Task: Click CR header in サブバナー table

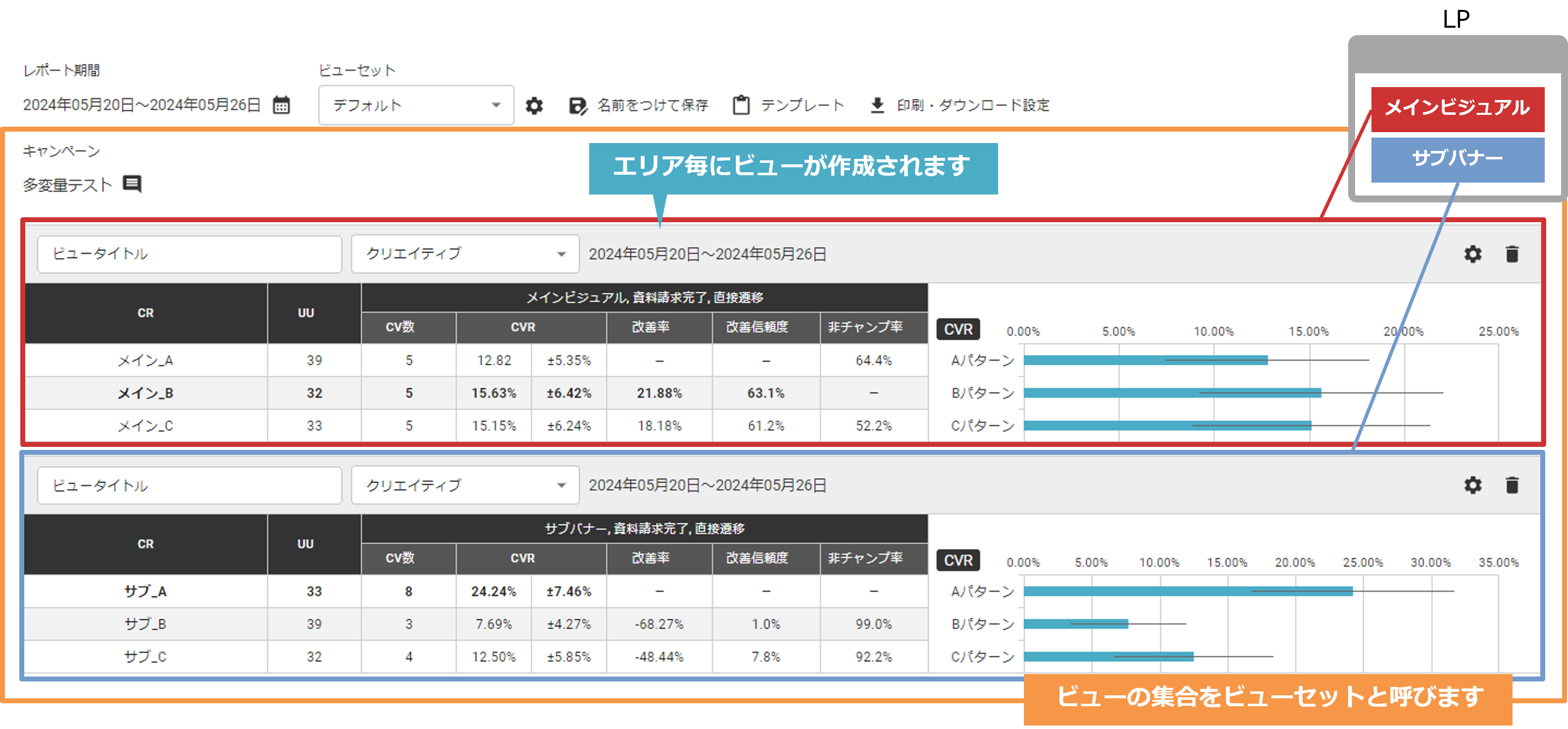Action: pos(146,544)
